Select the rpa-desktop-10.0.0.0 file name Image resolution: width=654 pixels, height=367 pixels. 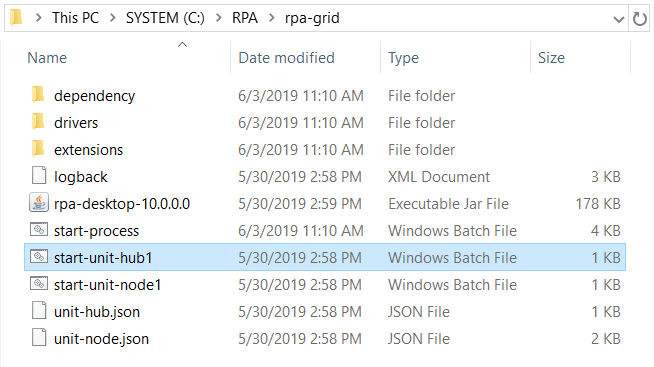[122, 204]
